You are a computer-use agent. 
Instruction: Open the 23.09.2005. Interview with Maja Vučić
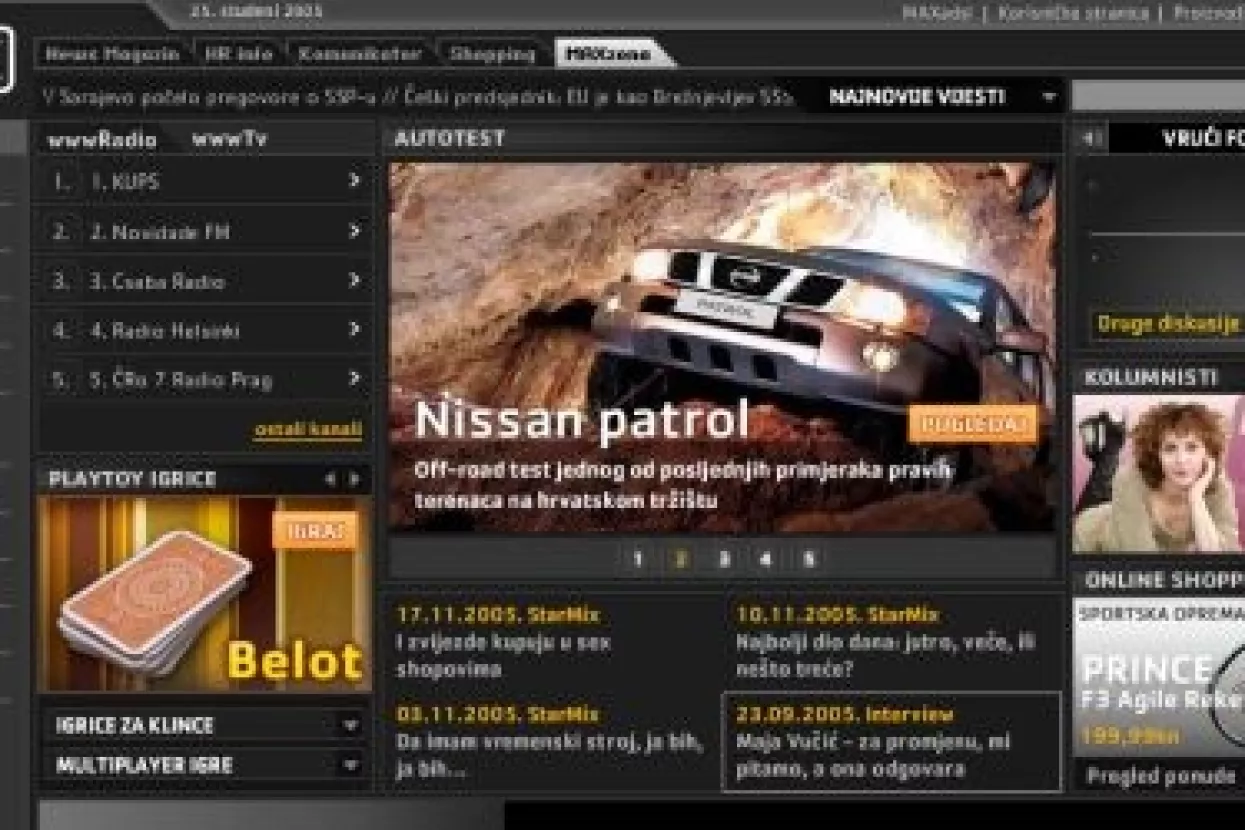tap(890, 741)
